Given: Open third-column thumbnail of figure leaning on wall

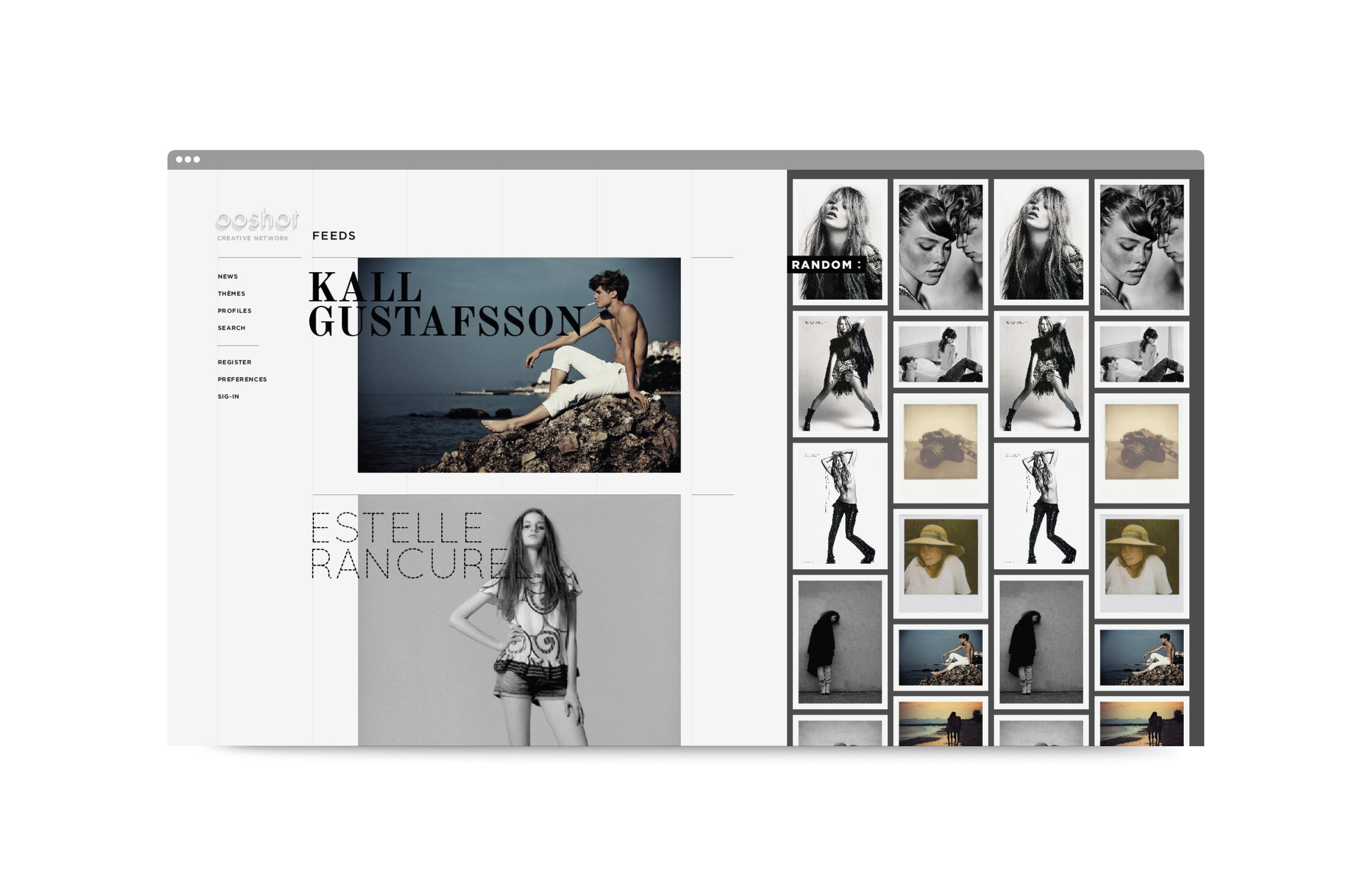Looking at the screenshot, I should [x=1041, y=641].
